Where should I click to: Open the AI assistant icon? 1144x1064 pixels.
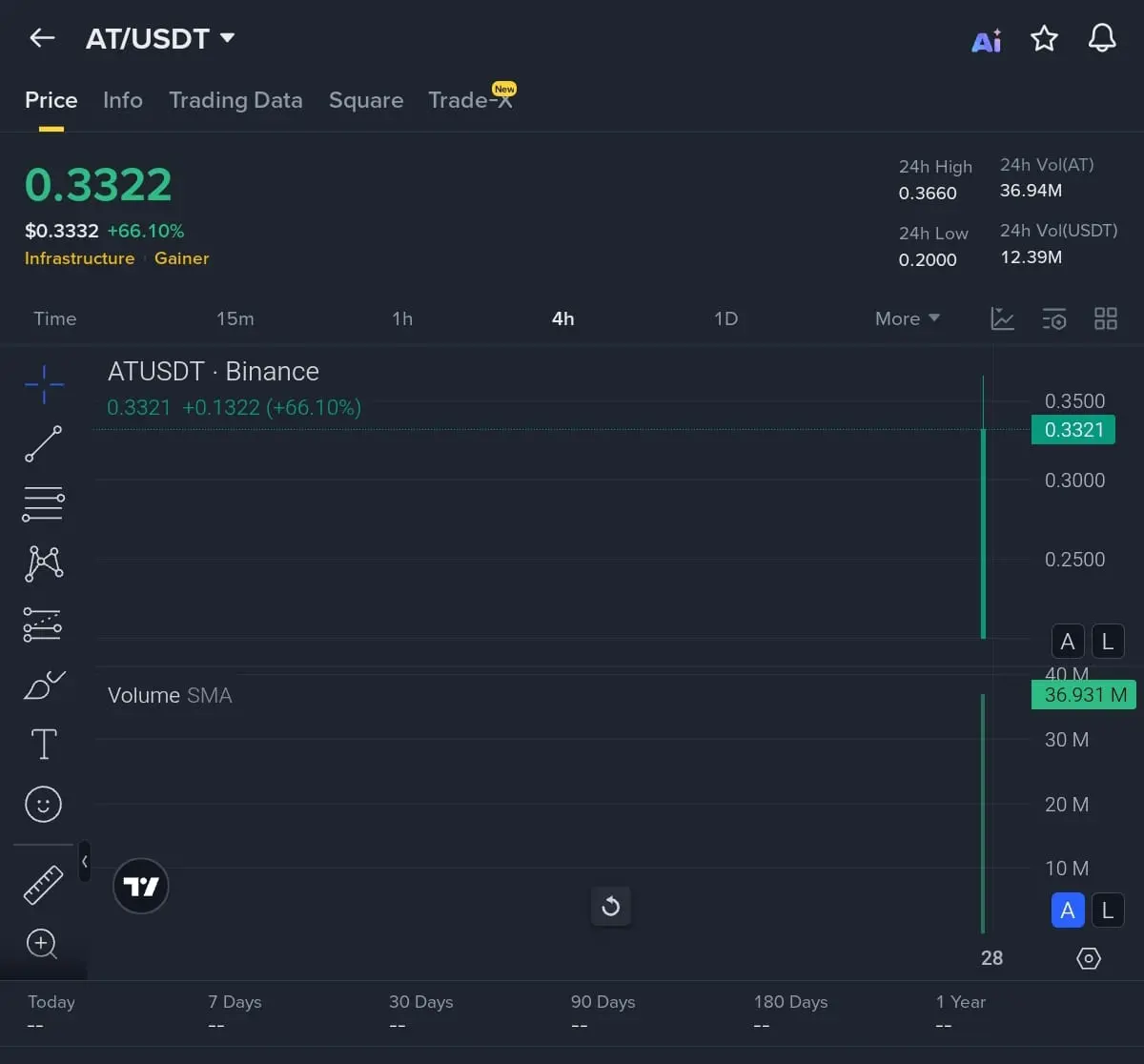[x=987, y=40]
